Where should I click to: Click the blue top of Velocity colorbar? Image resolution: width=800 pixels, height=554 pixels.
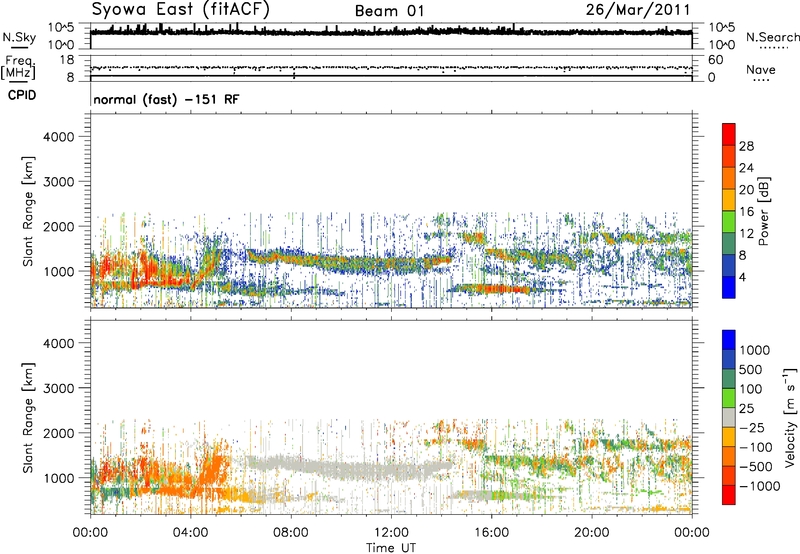[729, 340]
